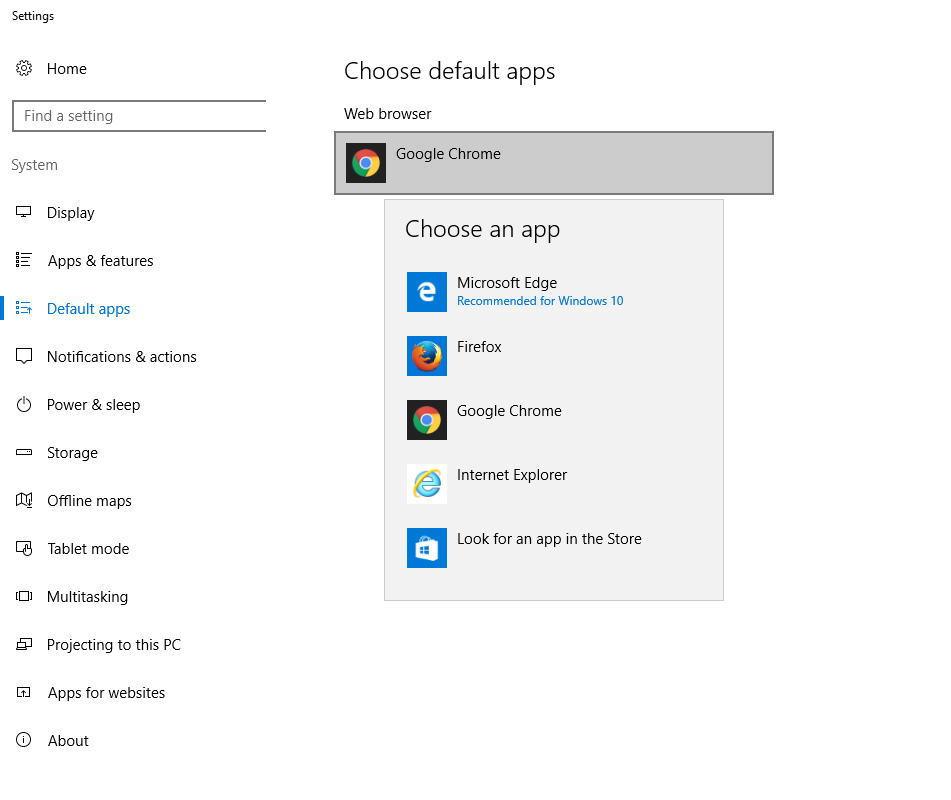Switch to Multitasking settings

pyautogui.click(x=87, y=597)
